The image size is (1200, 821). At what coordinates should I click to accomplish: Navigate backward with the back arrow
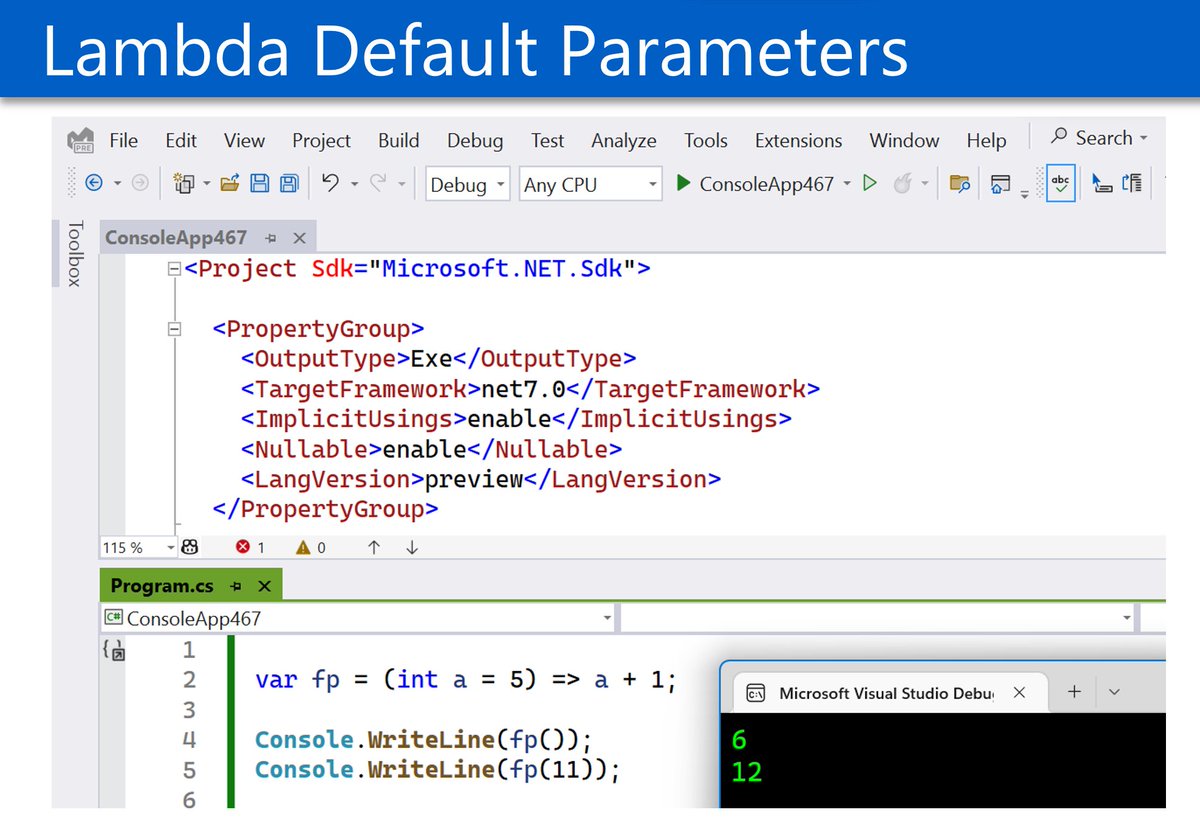94,183
